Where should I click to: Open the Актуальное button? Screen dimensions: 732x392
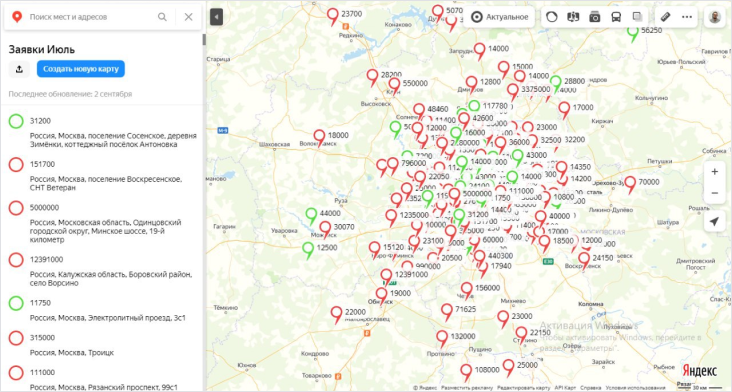coord(500,17)
